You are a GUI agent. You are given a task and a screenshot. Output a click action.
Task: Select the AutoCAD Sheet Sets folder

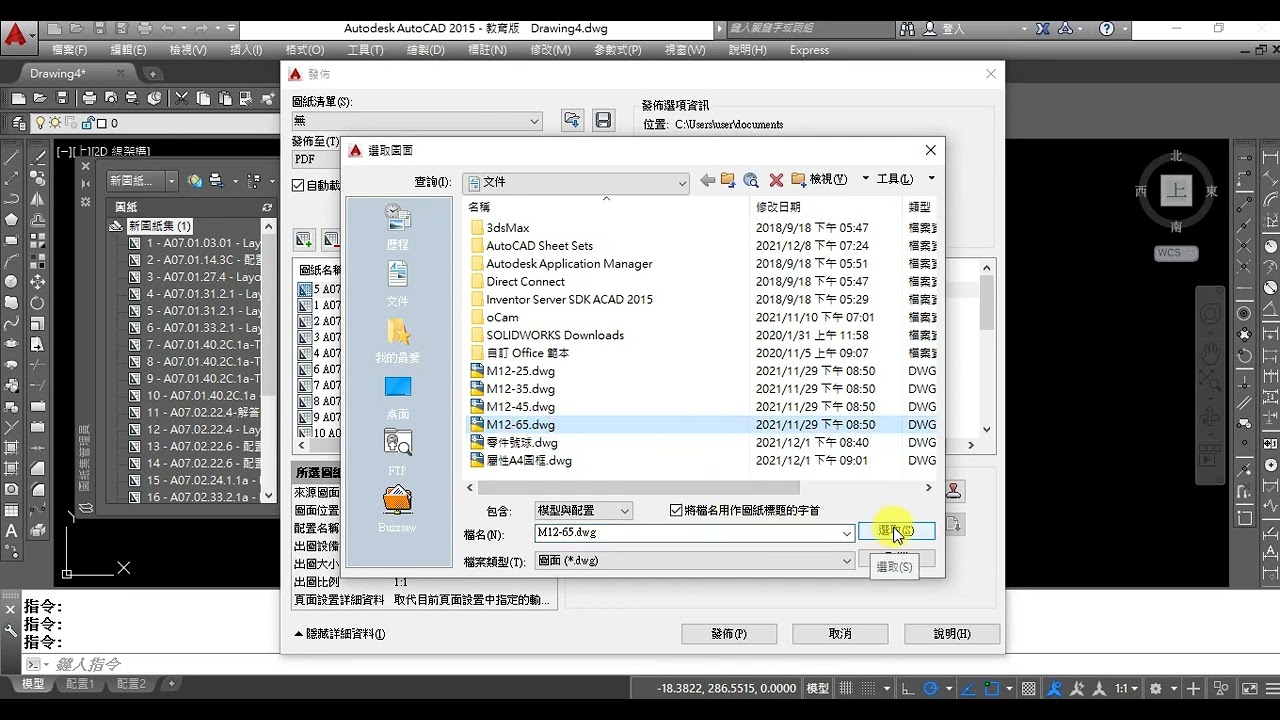click(539, 246)
